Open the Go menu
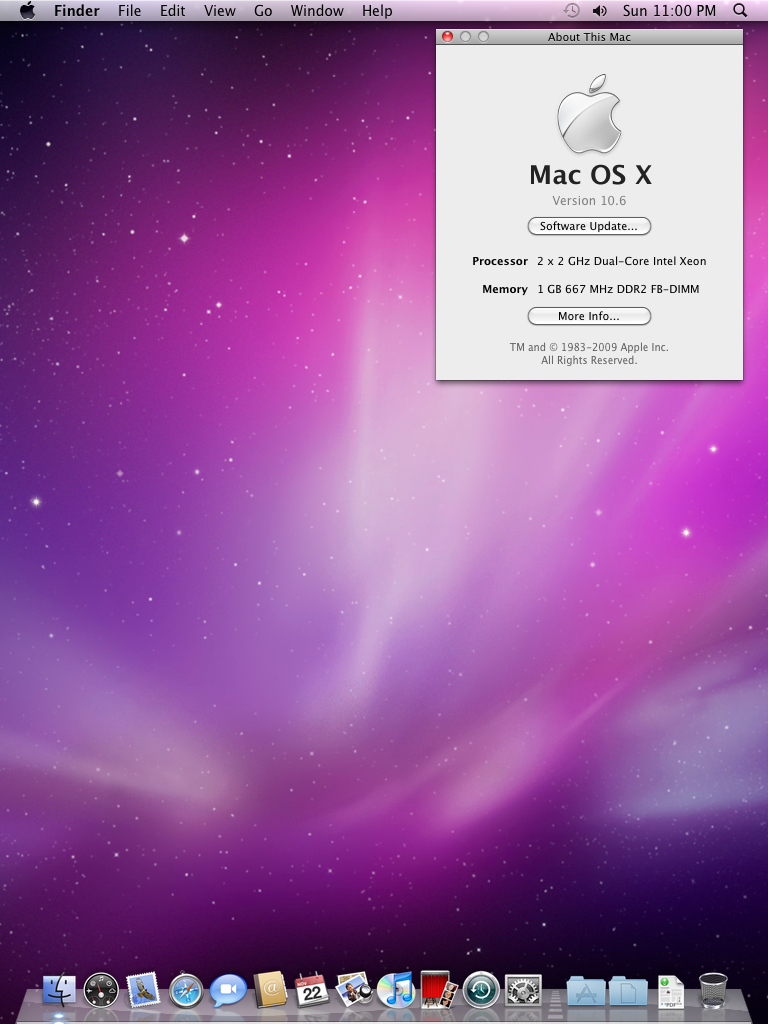This screenshot has width=768, height=1024. tap(263, 10)
